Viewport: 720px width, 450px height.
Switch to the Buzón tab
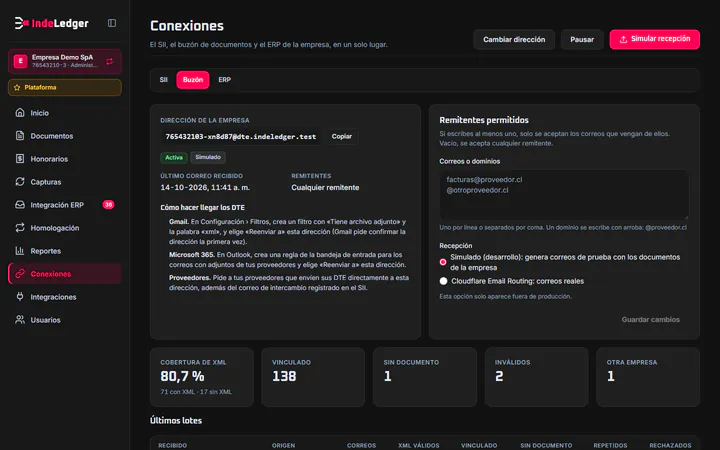tap(193, 80)
